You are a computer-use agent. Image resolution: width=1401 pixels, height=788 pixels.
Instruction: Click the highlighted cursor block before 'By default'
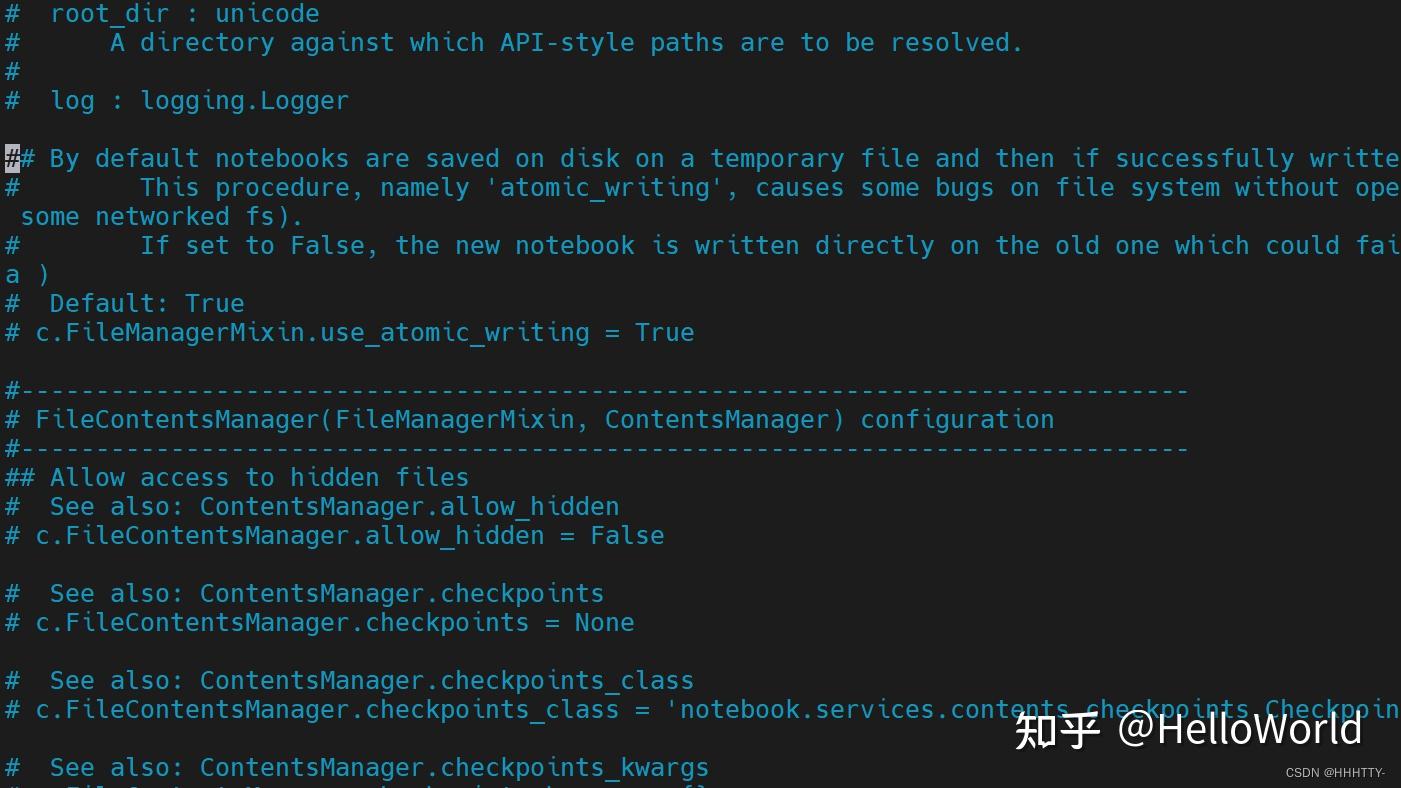12,159
